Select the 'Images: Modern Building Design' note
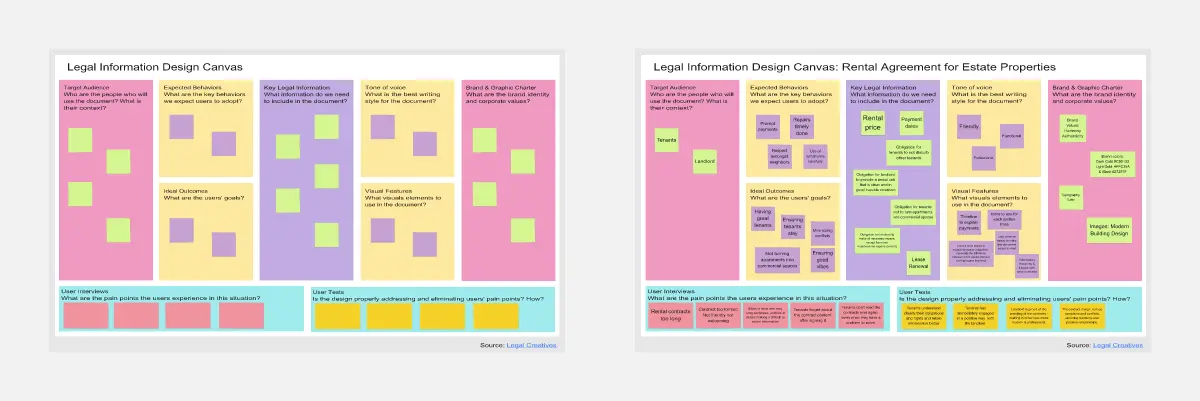The image size is (1200, 401). [1109, 231]
